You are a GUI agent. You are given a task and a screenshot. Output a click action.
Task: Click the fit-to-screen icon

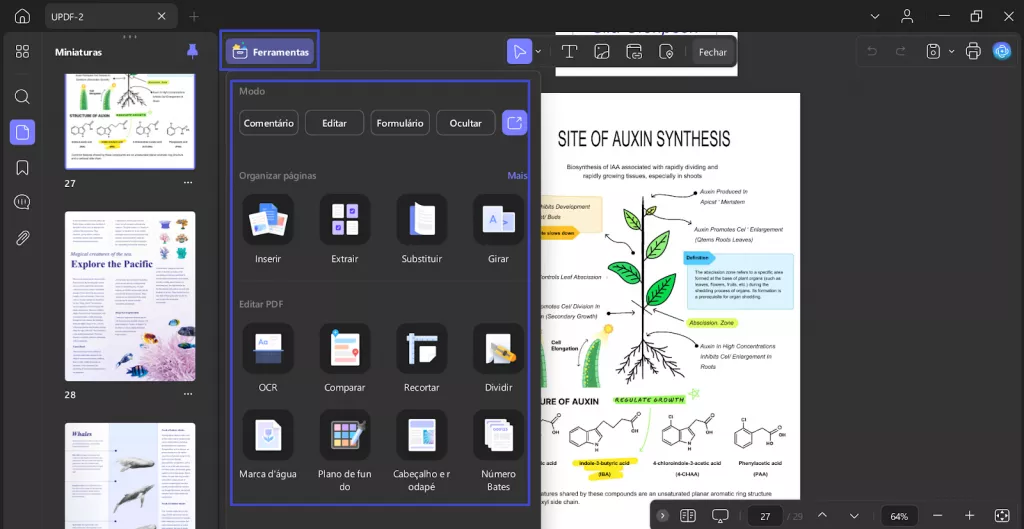click(1002, 516)
